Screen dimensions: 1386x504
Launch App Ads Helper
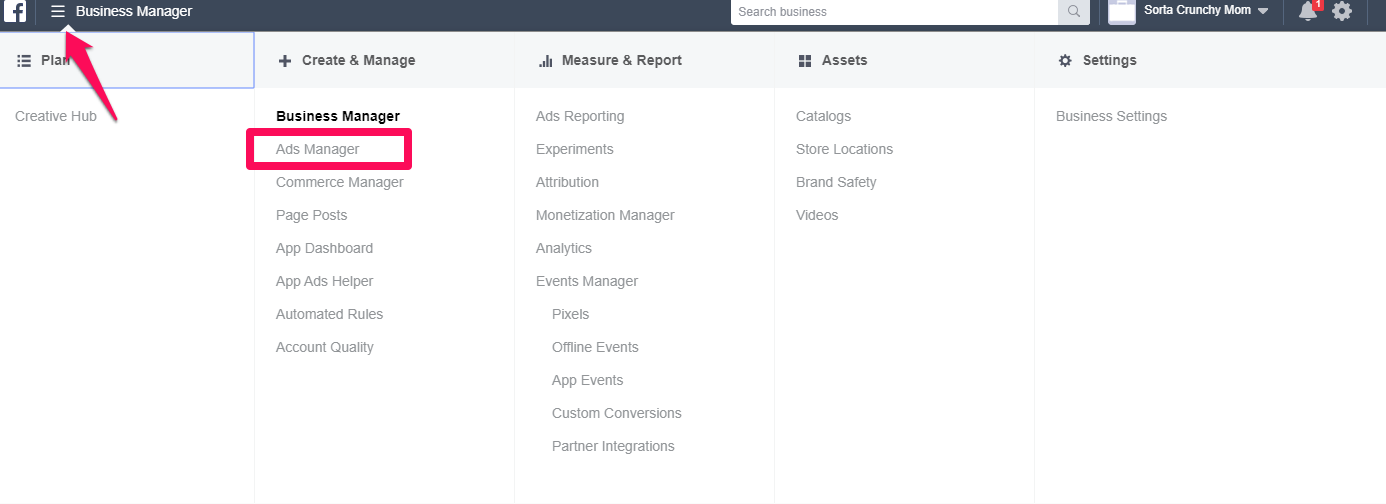[x=325, y=281]
